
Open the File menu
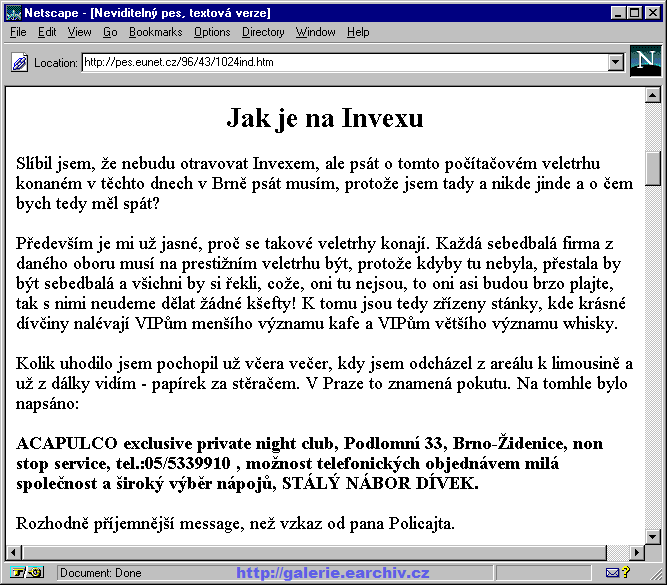click(18, 32)
